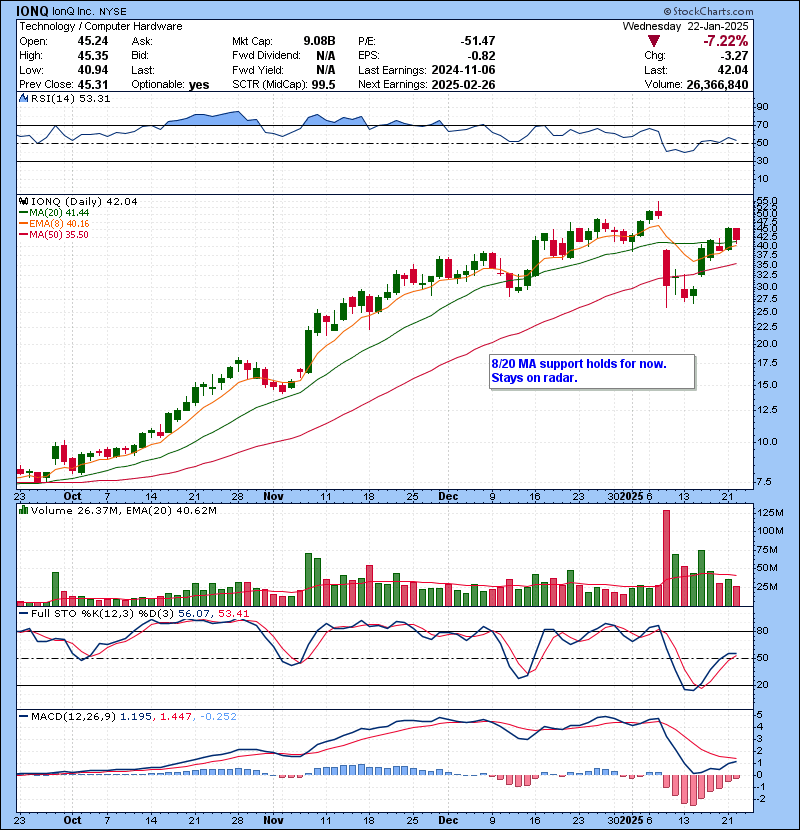Screen dimensions: 800x830
Task: Click the Prev Close value 45.31
Action: pos(93,85)
